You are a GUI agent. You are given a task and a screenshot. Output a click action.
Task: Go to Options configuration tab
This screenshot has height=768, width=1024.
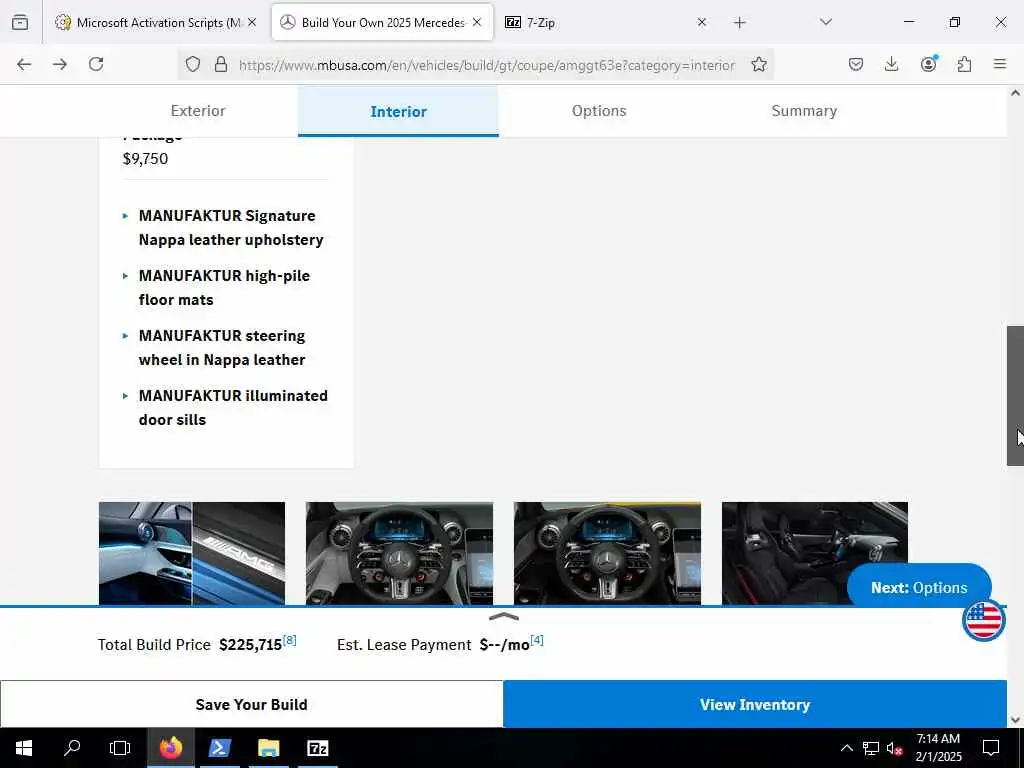tap(599, 111)
